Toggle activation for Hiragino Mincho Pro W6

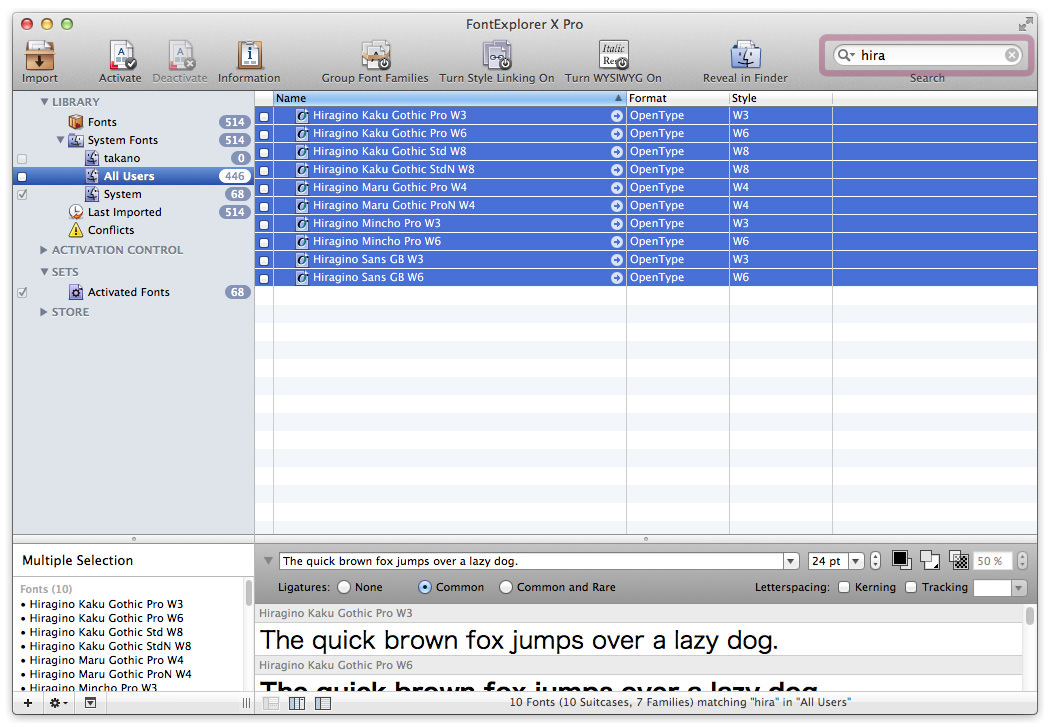pos(264,242)
